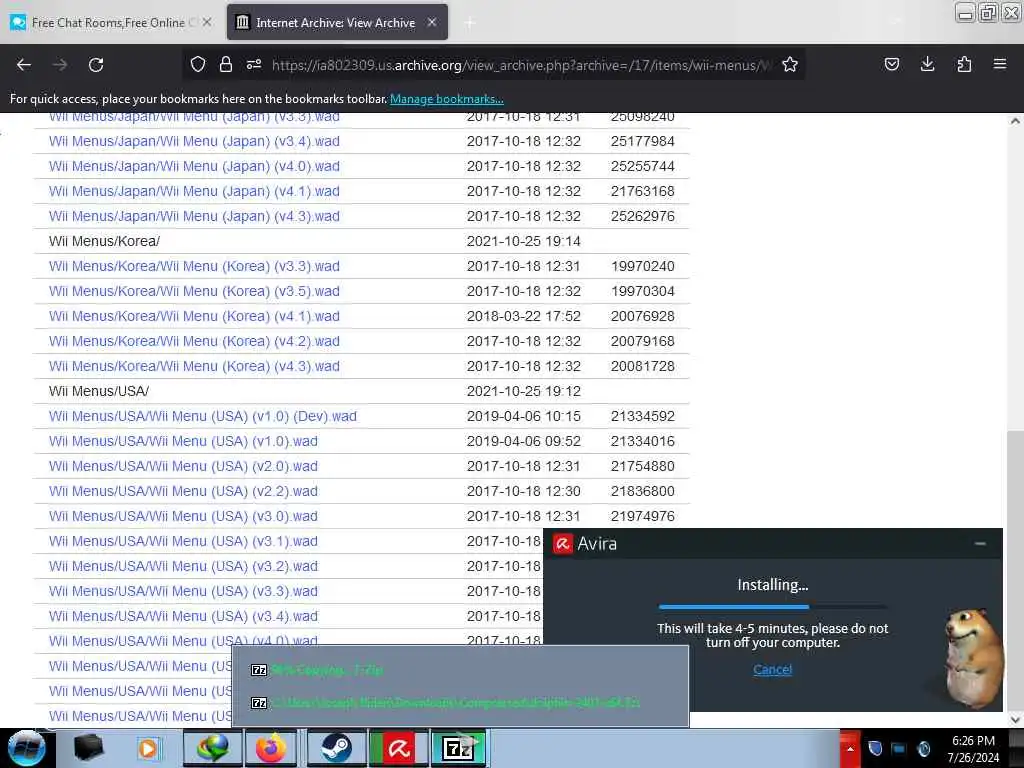Open the network tray icon

pos(899,748)
